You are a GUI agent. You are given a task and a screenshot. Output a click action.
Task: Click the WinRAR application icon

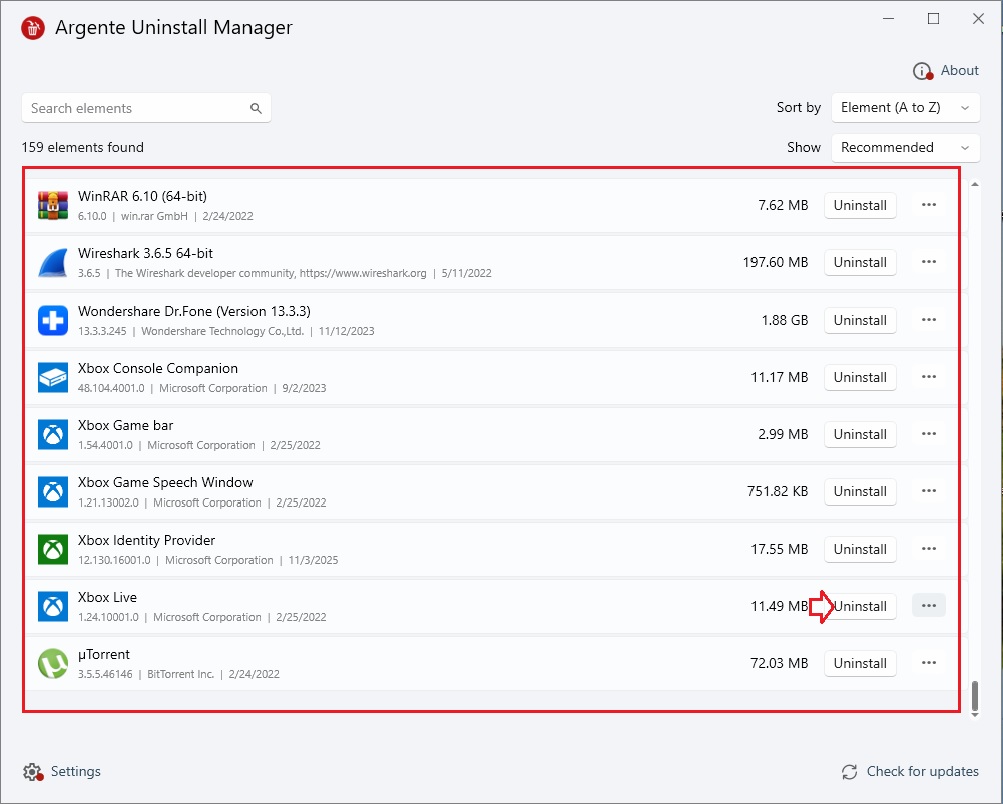[x=53, y=205]
